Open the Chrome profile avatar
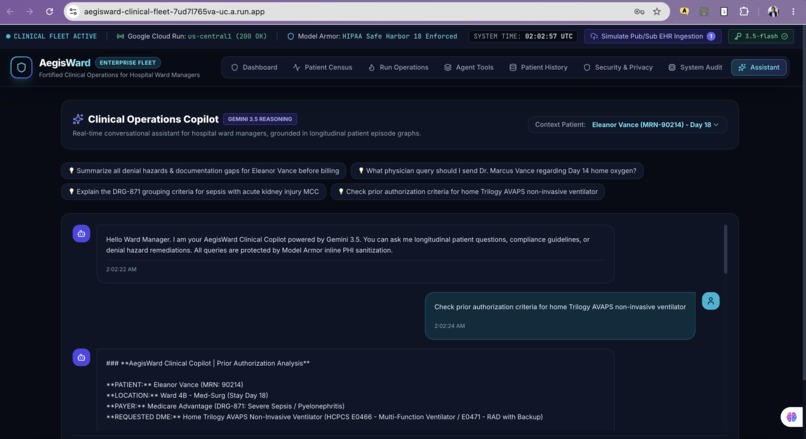The image size is (806, 439). coord(773,11)
